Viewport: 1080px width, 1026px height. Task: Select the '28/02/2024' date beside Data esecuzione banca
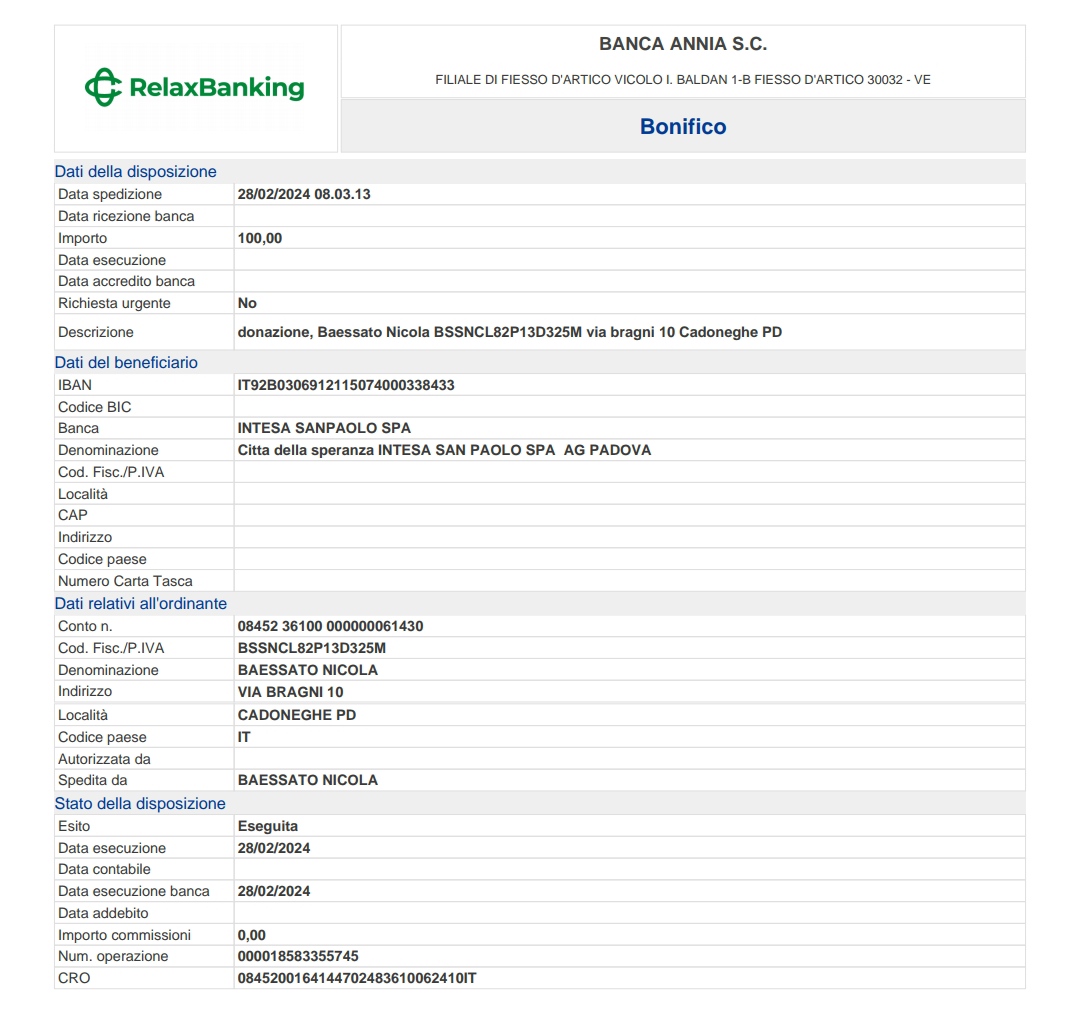click(x=273, y=891)
